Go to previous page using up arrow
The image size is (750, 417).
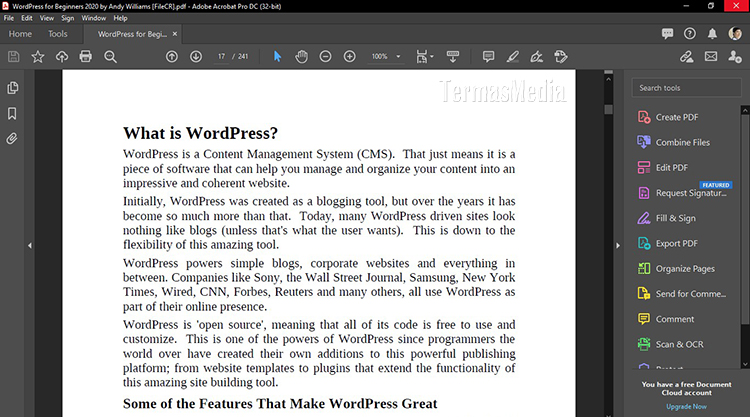[x=172, y=57]
